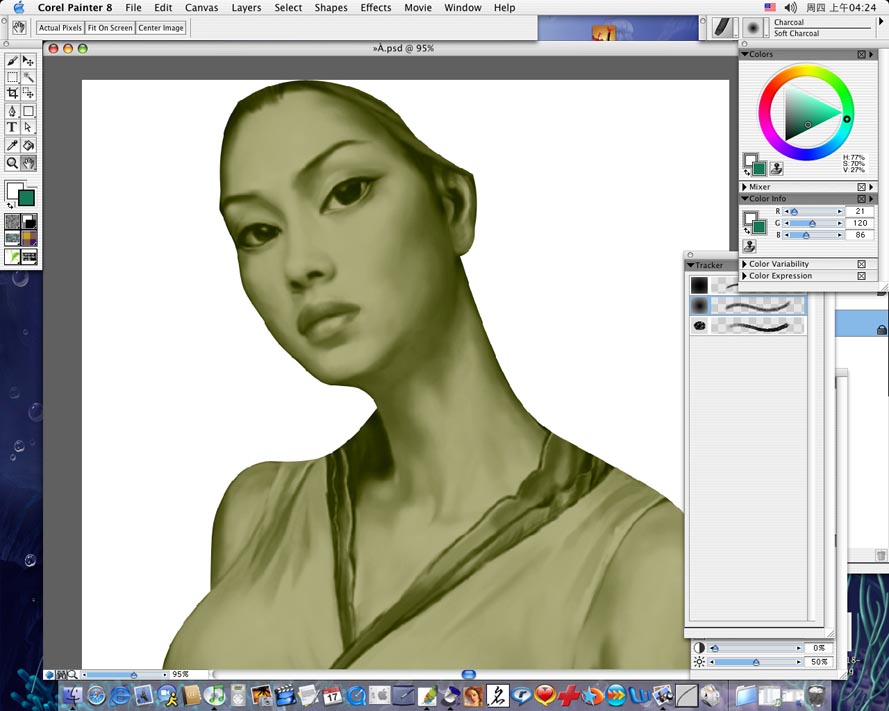Screen dimensions: 889x711
Task: Open Finder from the Dock
Action: pos(73,695)
